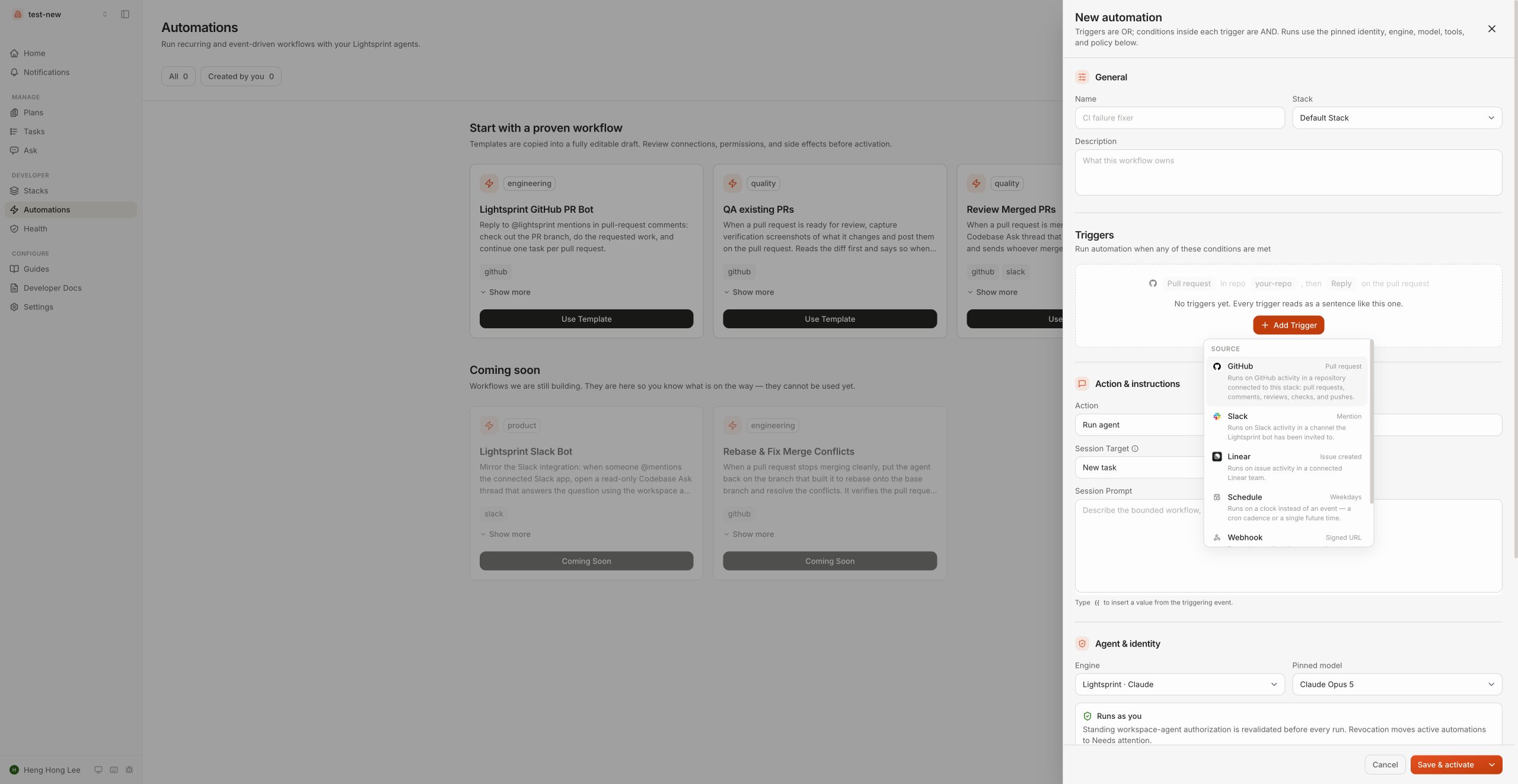Use Template for Lightsprint GitHub PR Bot
Screen dimensions: 1518x784
(x=586, y=319)
